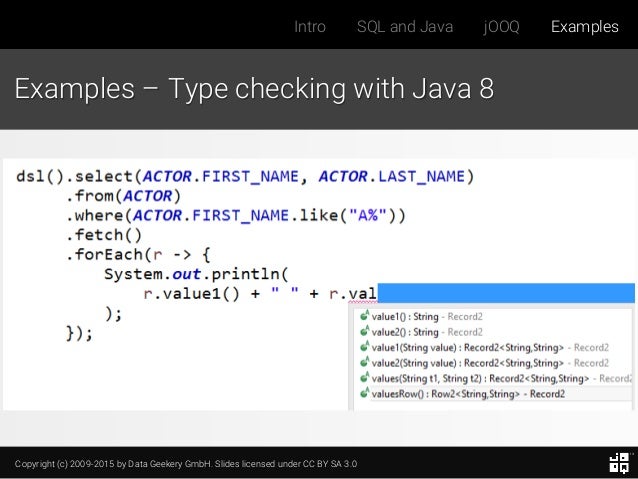Image resolution: width=638 pixels, height=479 pixels.
Task: Click the blue selection highlight after r.val
Action: [x=506, y=293]
